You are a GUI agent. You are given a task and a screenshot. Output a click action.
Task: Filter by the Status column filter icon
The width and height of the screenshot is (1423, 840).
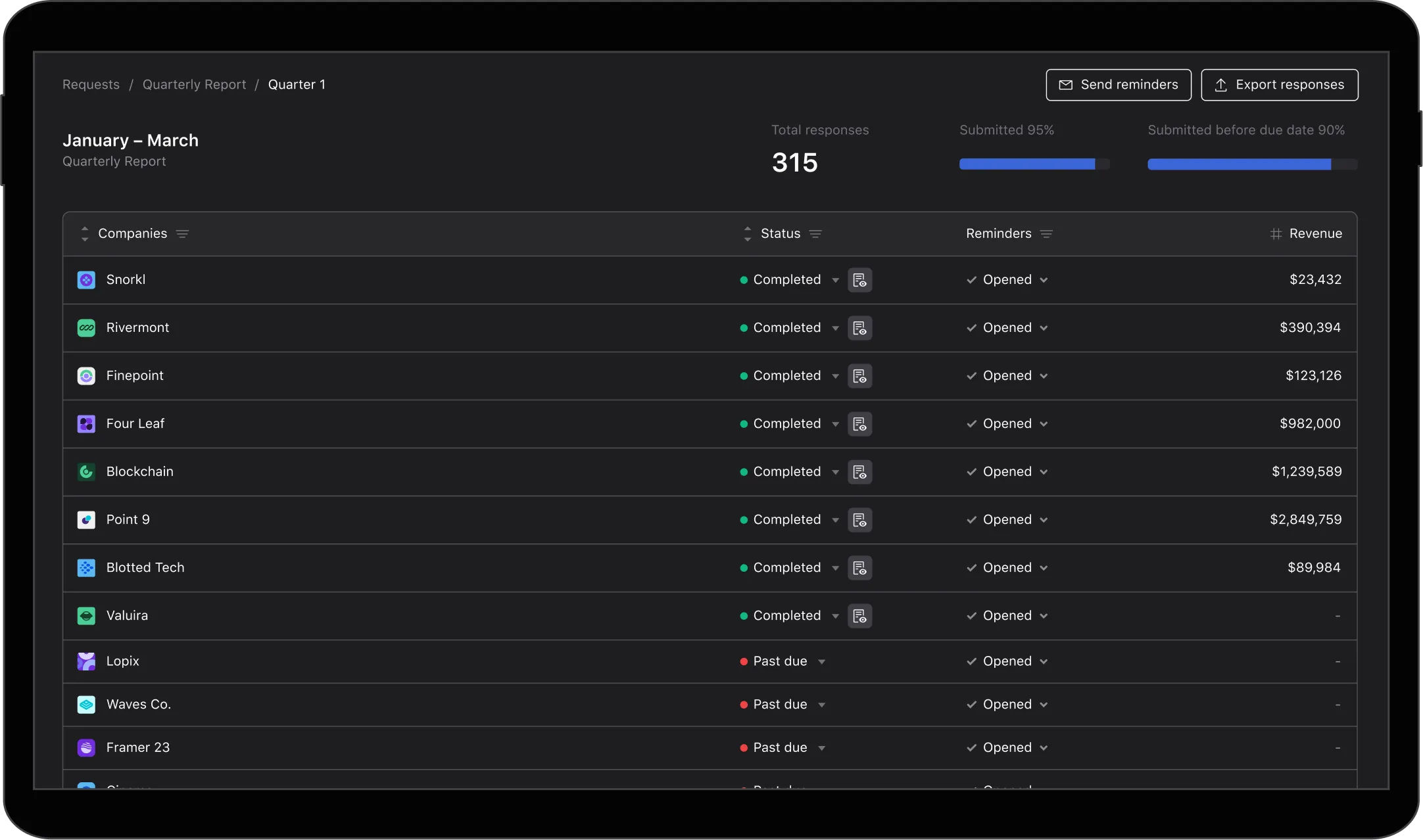[815, 234]
